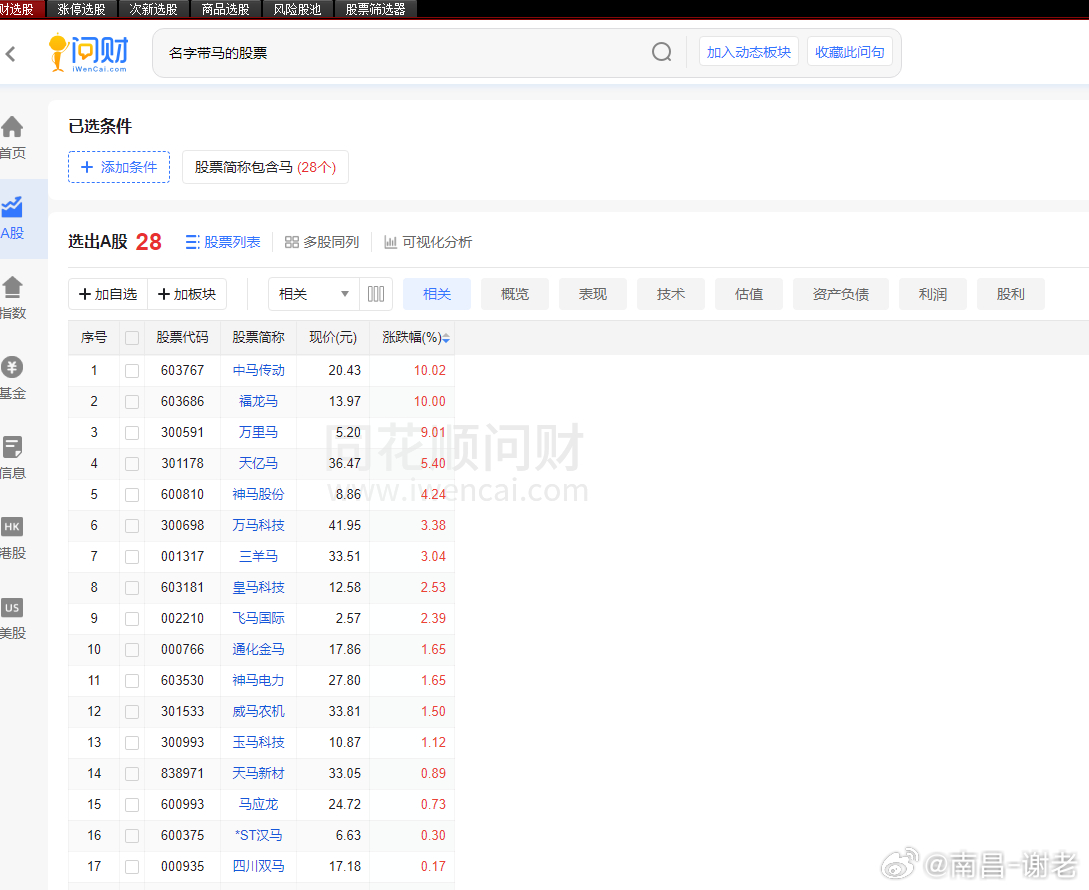Click the search magnifier icon
The width and height of the screenshot is (1089, 890).
click(661, 52)
